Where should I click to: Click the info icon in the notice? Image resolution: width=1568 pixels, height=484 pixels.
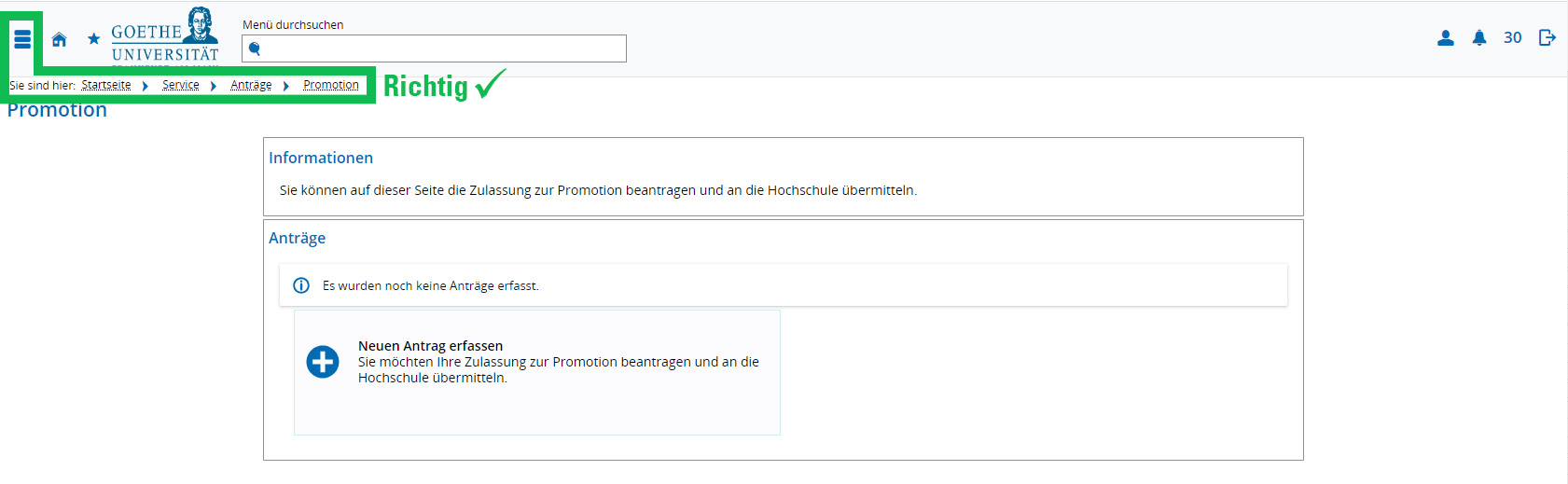tap(301, 285)
